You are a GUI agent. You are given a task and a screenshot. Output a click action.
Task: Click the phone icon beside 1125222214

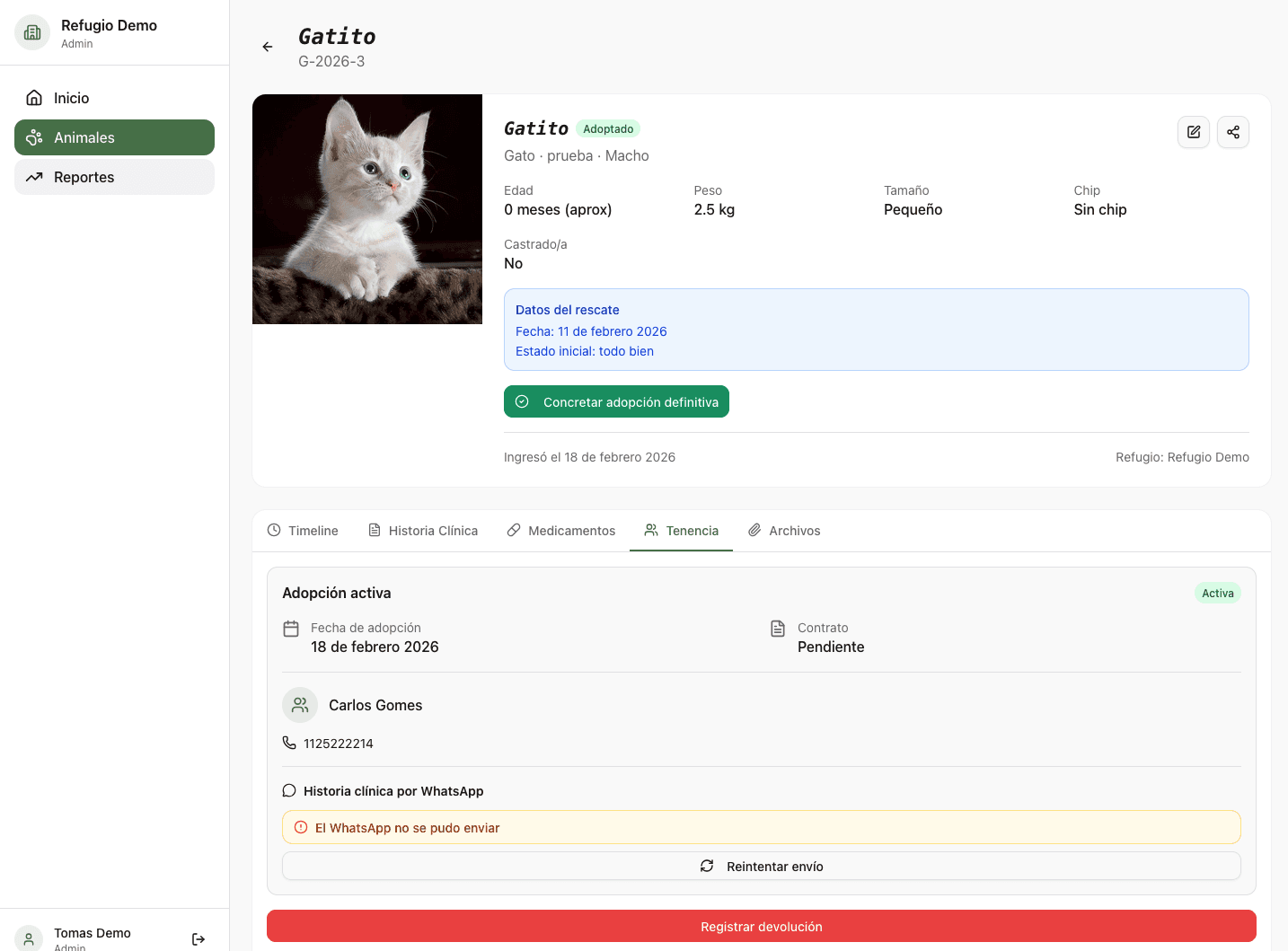(x=288, y=743)
